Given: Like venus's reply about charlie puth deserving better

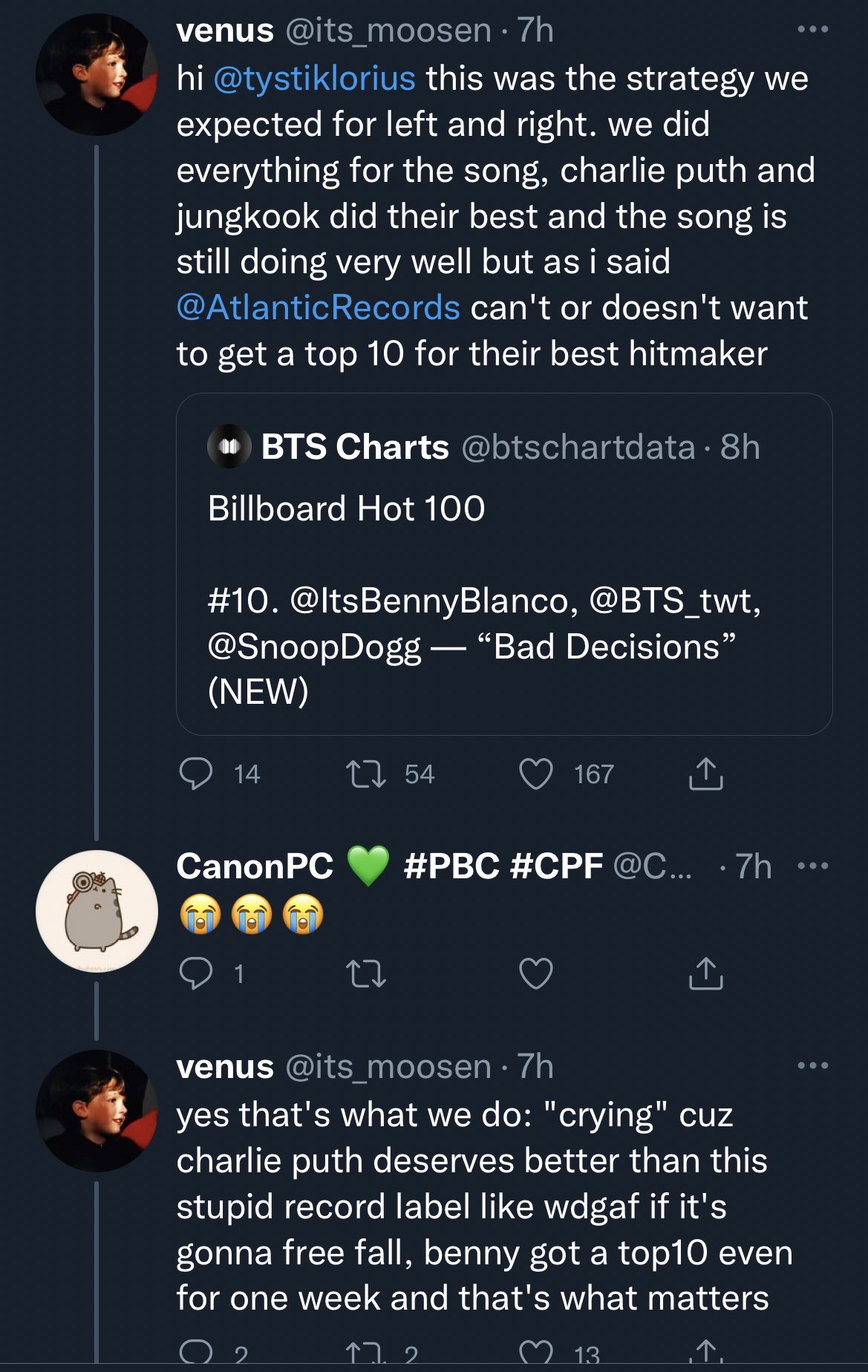Looking at the screenshot, I should coord(536,1353).
